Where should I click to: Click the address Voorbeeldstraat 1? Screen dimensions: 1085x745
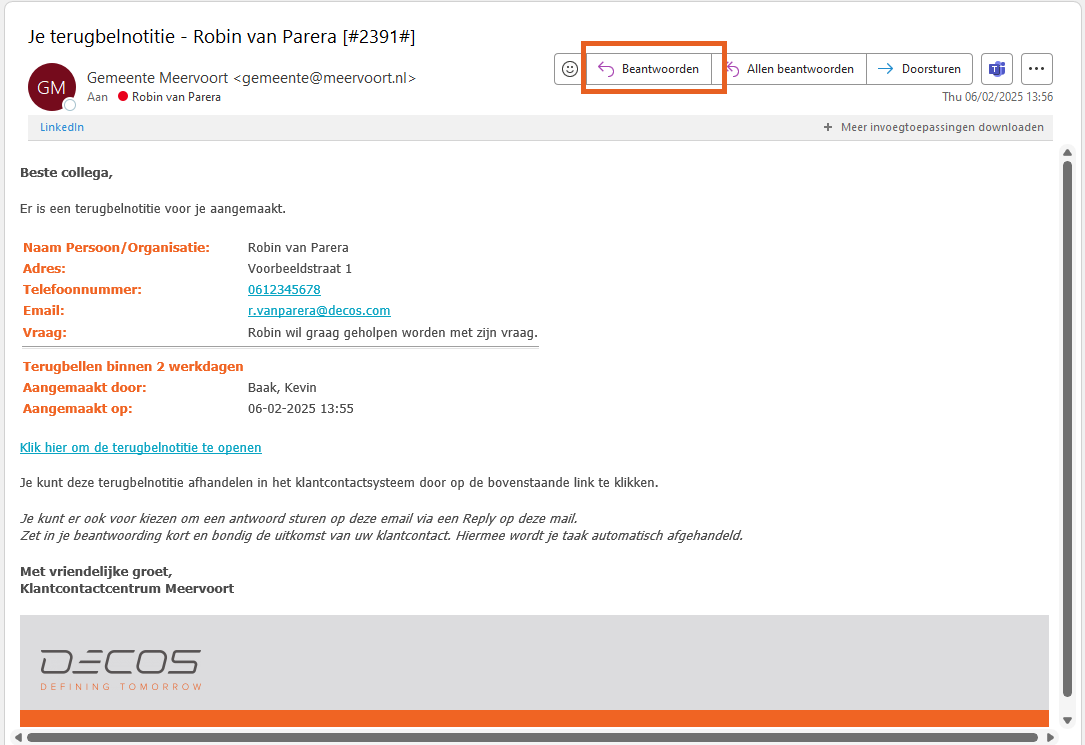pyautogui.click(x=300, y=268)
